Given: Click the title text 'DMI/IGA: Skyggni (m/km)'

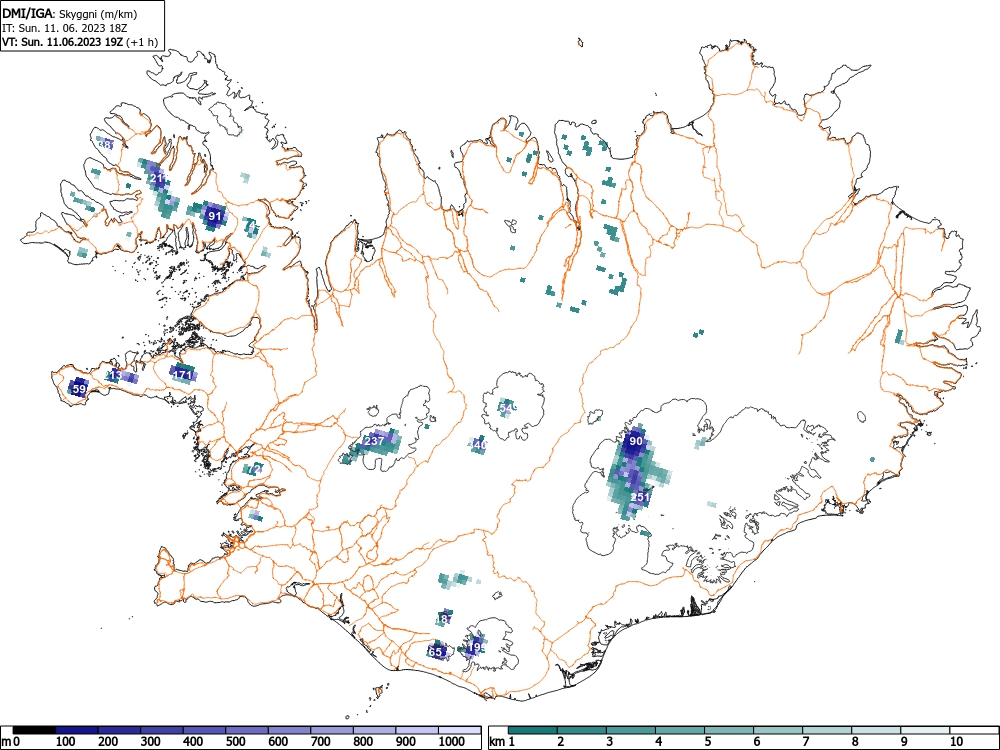Looking at the screenshot, I should pos(70,14).
